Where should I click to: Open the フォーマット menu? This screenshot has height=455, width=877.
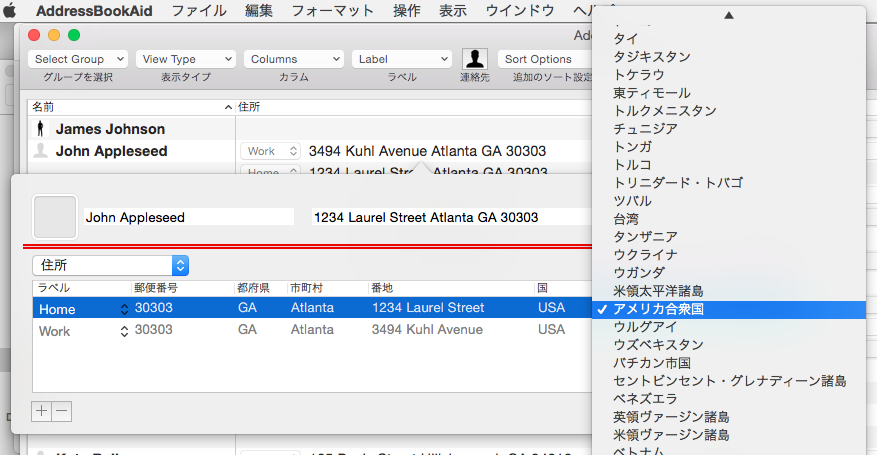332,11
